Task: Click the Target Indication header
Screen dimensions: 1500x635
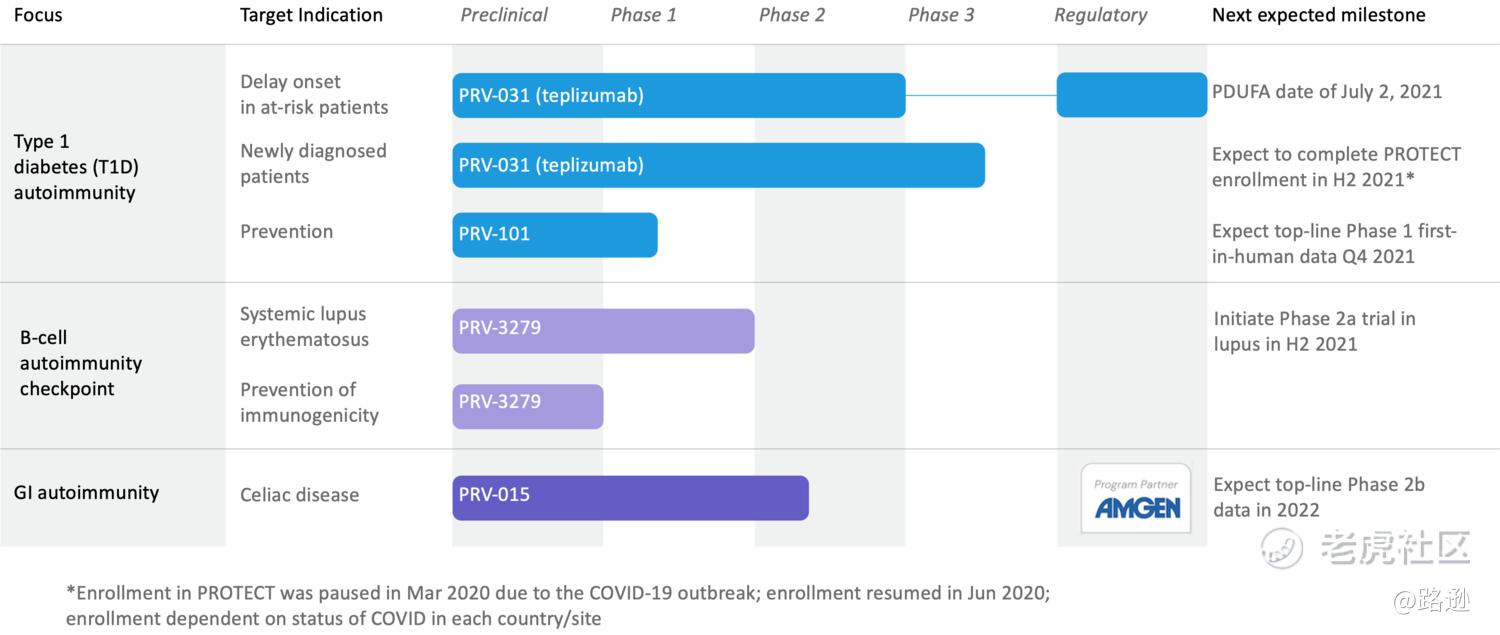Action: (x=311, y=15)
